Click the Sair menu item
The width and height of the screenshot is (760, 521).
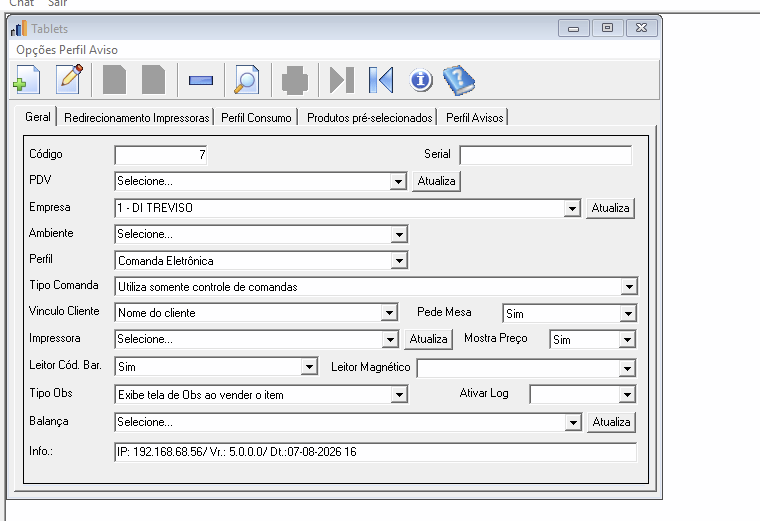[57, 3]
